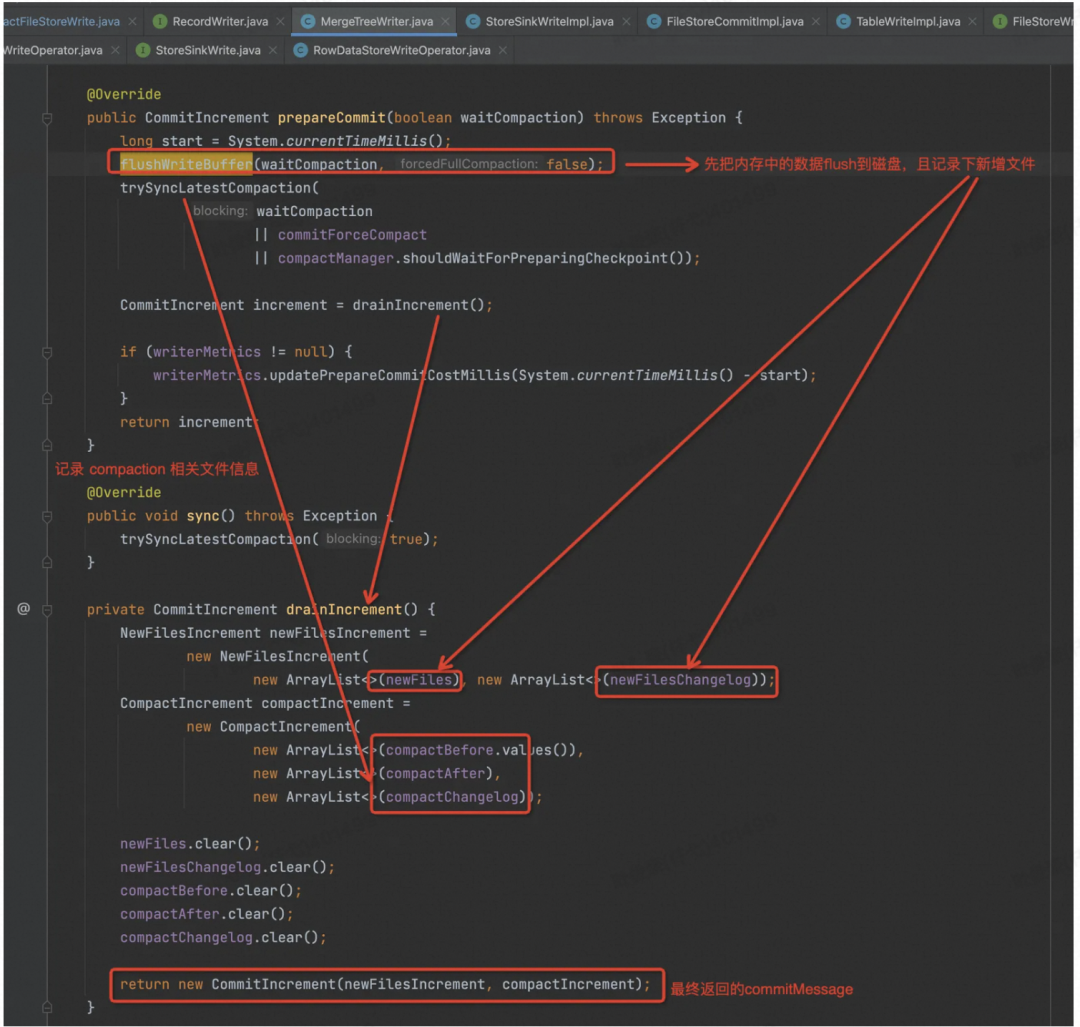The height and width of the screenshot is (1027, 1080).
Task: Open the partially hidden FileStoreWrite tab at right
Action: [1040, 21]
